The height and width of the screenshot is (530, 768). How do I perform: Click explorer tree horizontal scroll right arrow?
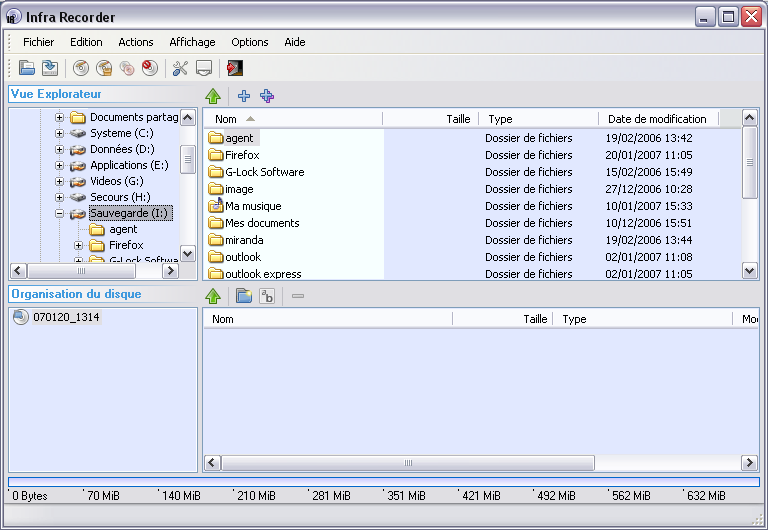170,270
